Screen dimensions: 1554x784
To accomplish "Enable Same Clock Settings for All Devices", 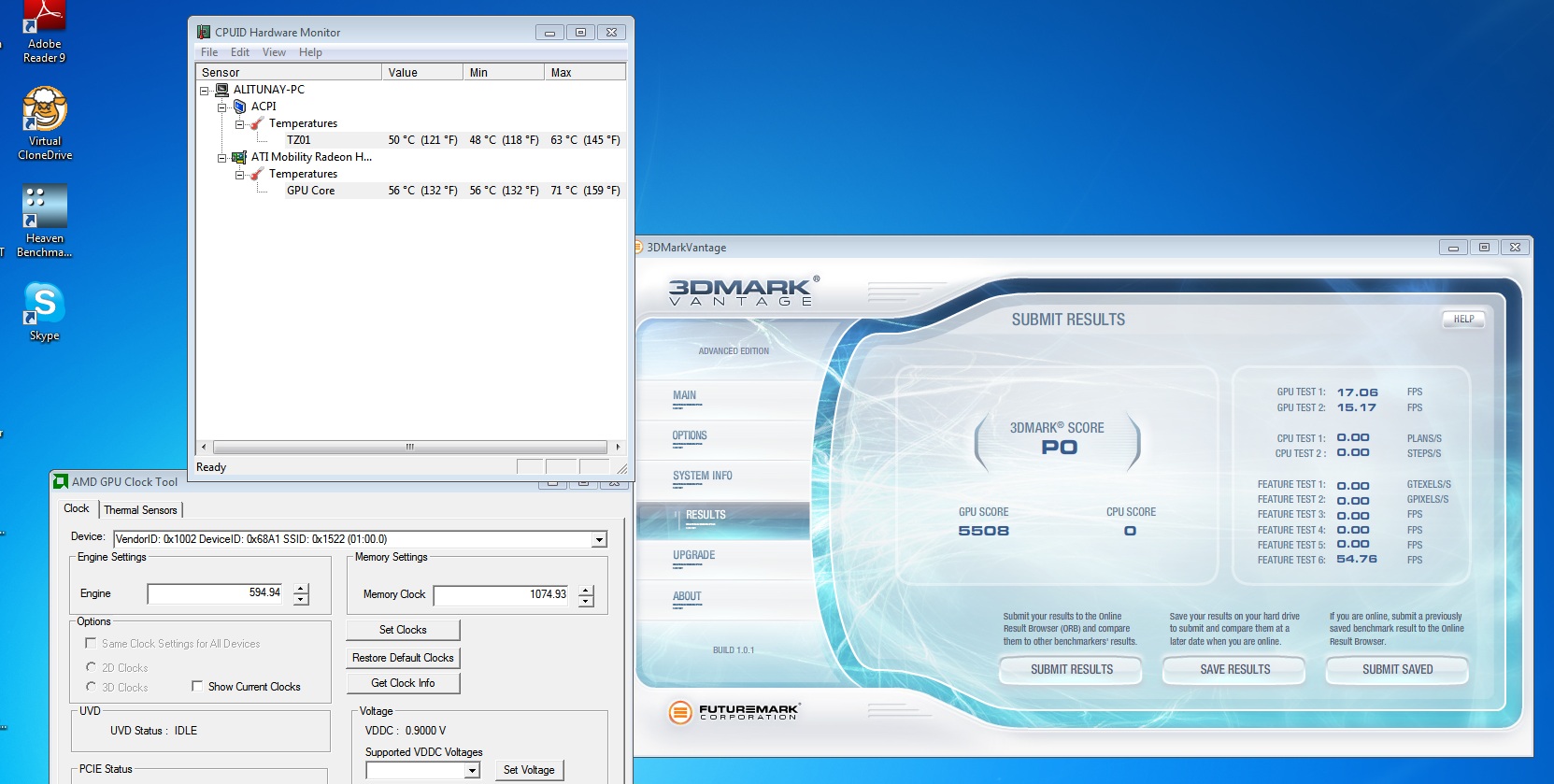I will coord(91,643).
